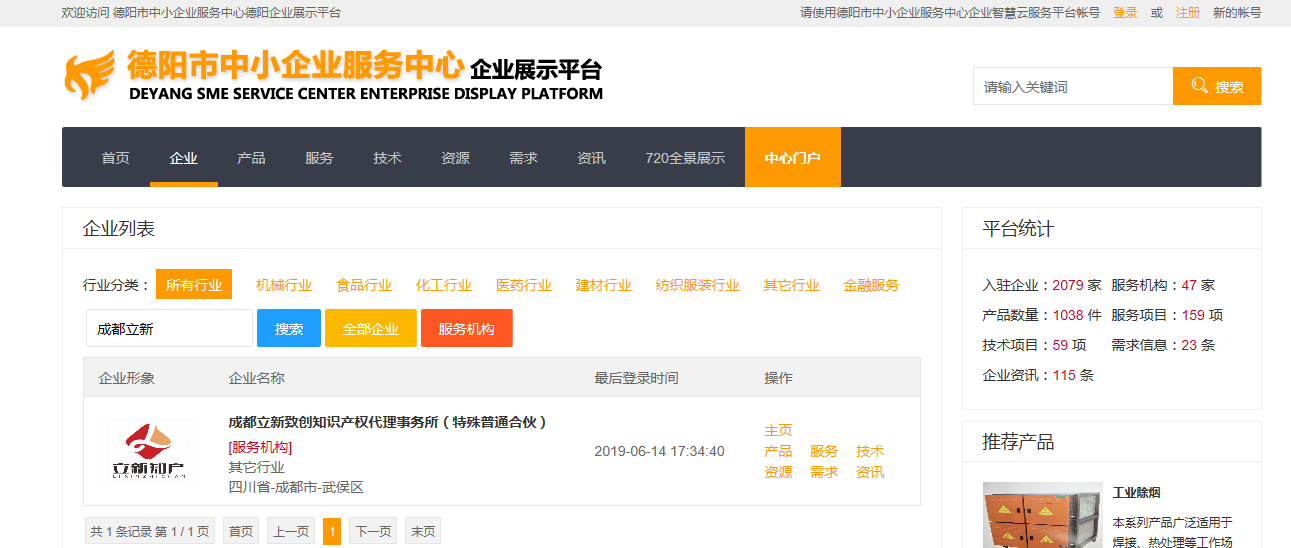Show all companies with 全部企业 button
The height and width of the screenshot is (548, 1291).
click(370, 328)
